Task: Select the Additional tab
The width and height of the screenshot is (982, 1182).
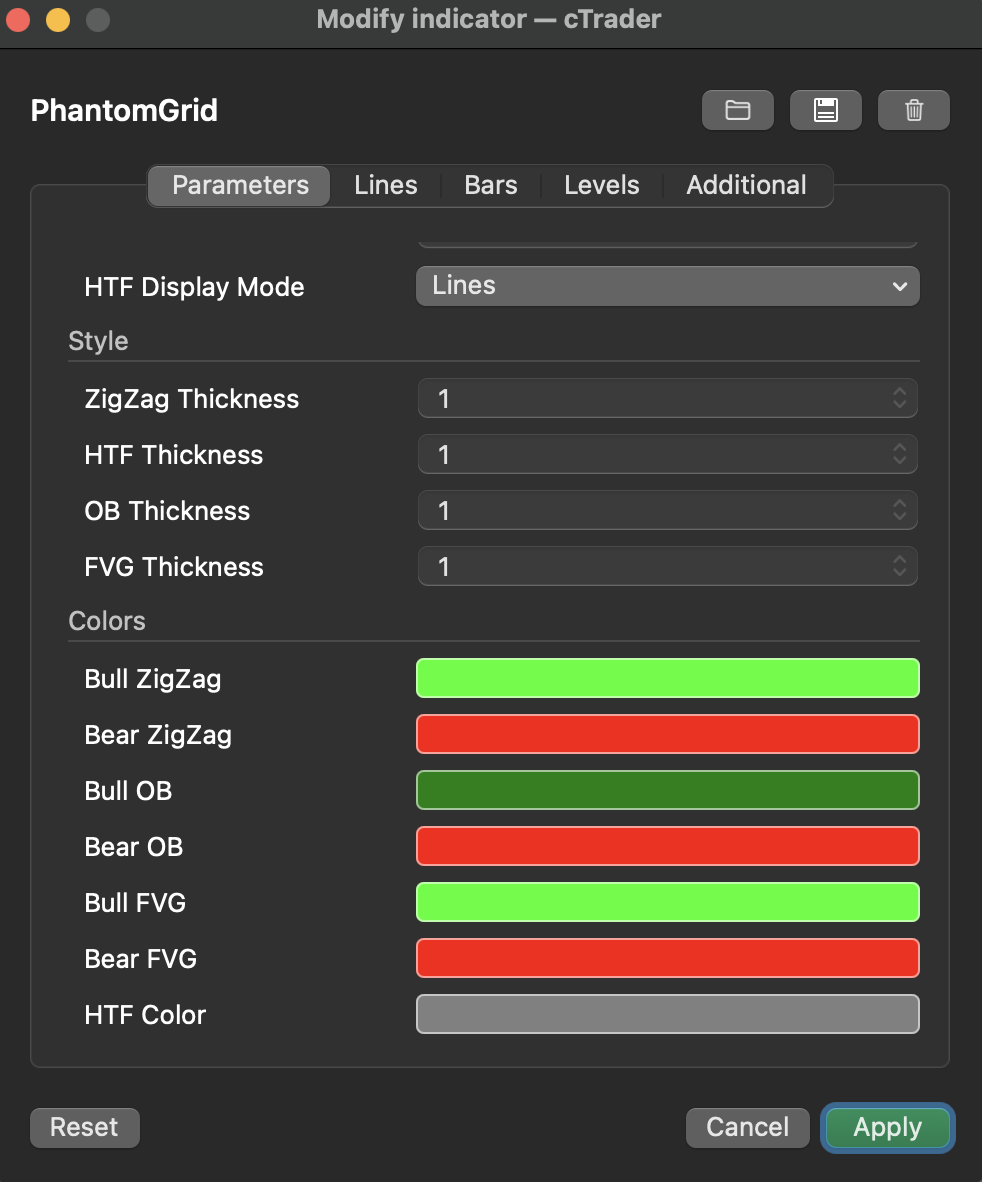Action: point(746,185)
